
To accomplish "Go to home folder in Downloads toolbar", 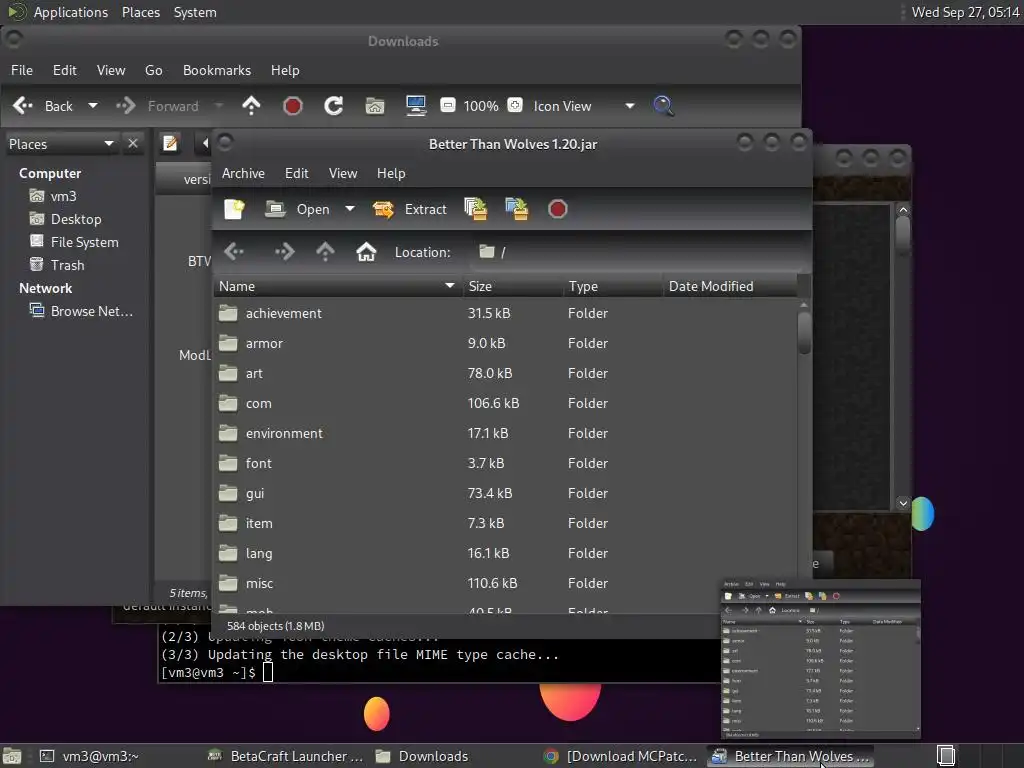I will point(375,106).
